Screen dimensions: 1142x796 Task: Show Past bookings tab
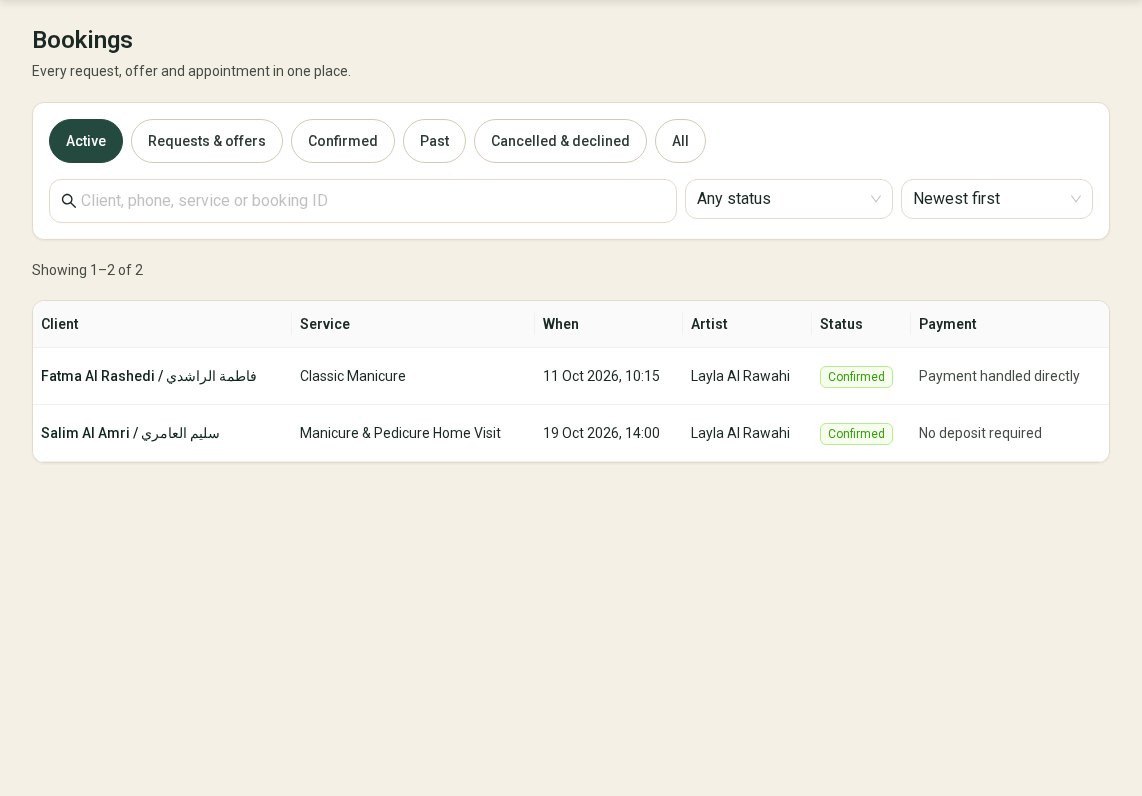(x=435, y=141)
